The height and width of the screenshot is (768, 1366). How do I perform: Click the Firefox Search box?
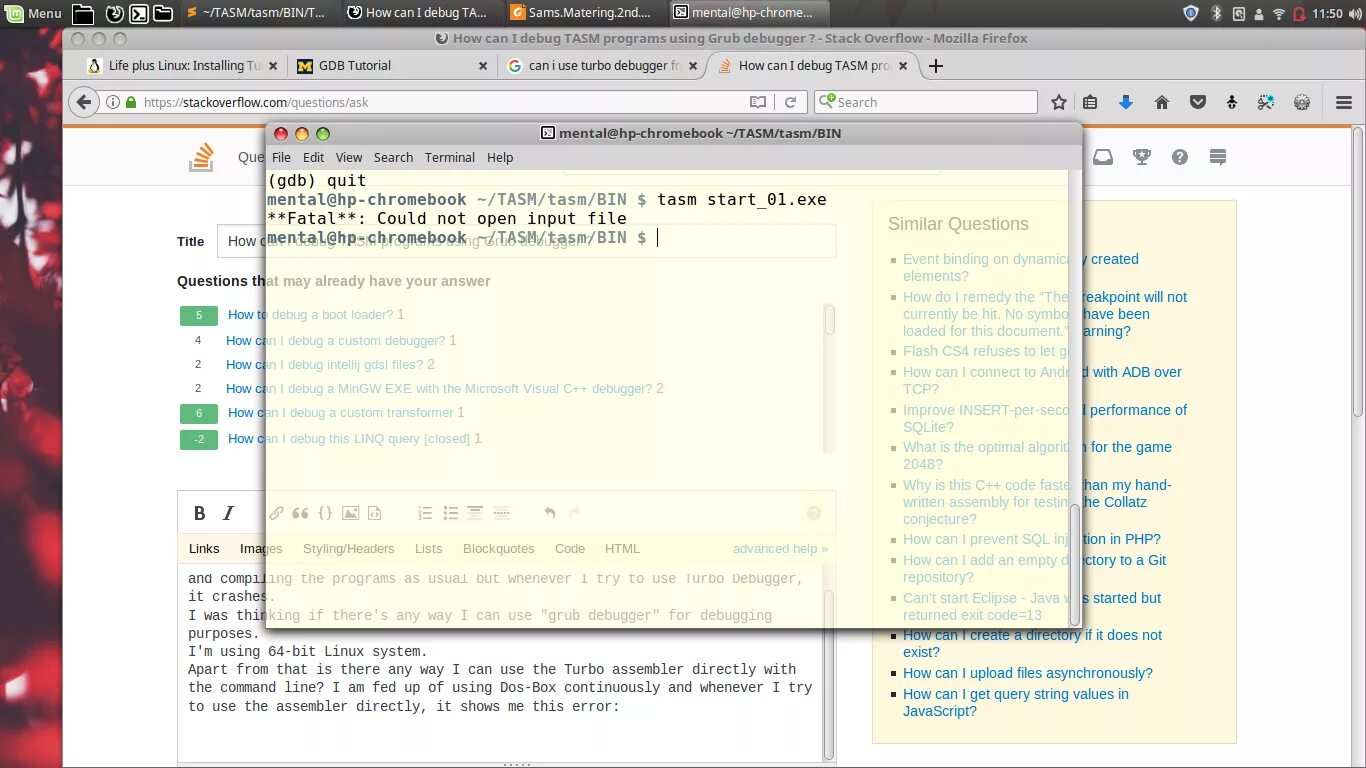pos(926,102)
